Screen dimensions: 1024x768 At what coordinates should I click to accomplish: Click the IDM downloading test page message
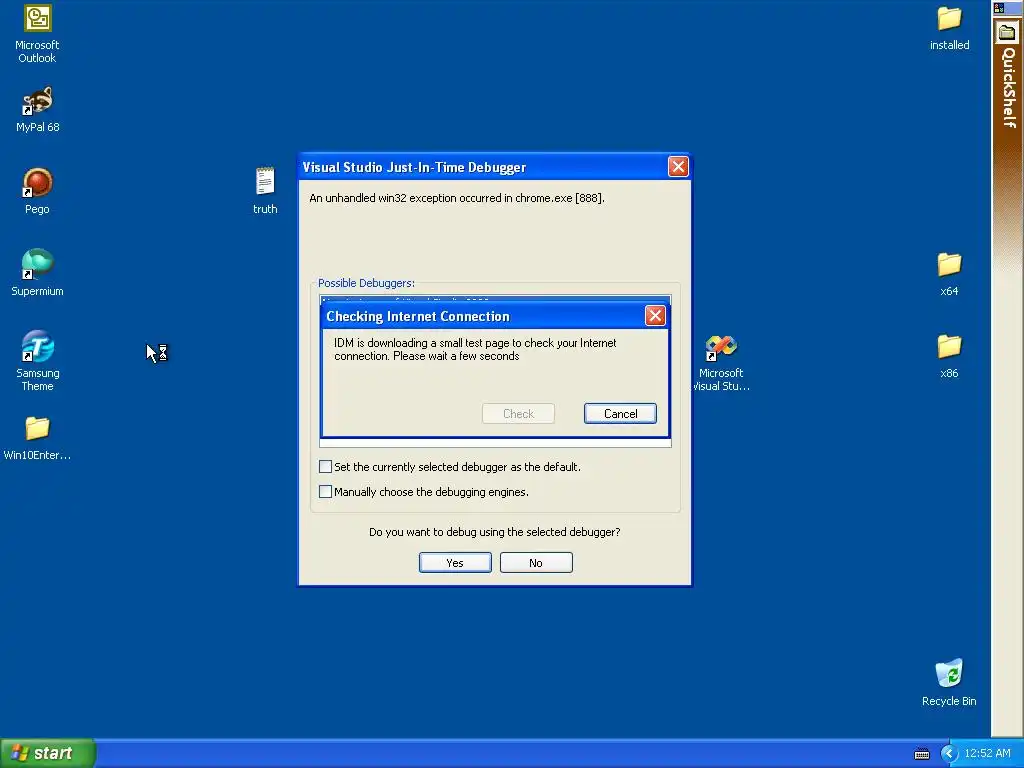(x=475, y=349)
